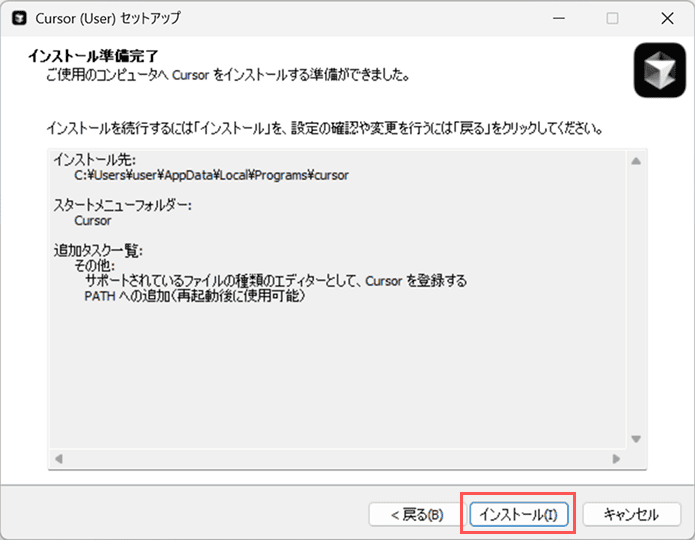Click the line about registering Cursor as editor
Image resolution: width=695 pixels, height=540 pixels.
276,281
